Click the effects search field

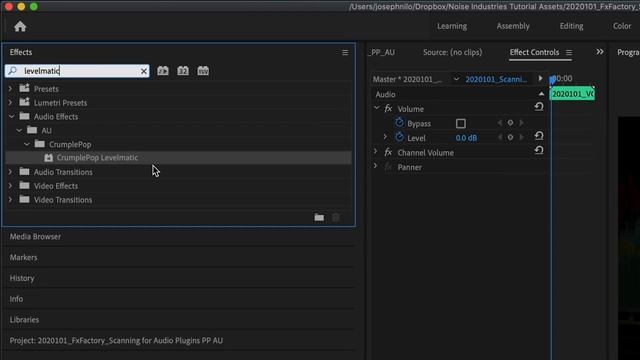pos(77,71)
